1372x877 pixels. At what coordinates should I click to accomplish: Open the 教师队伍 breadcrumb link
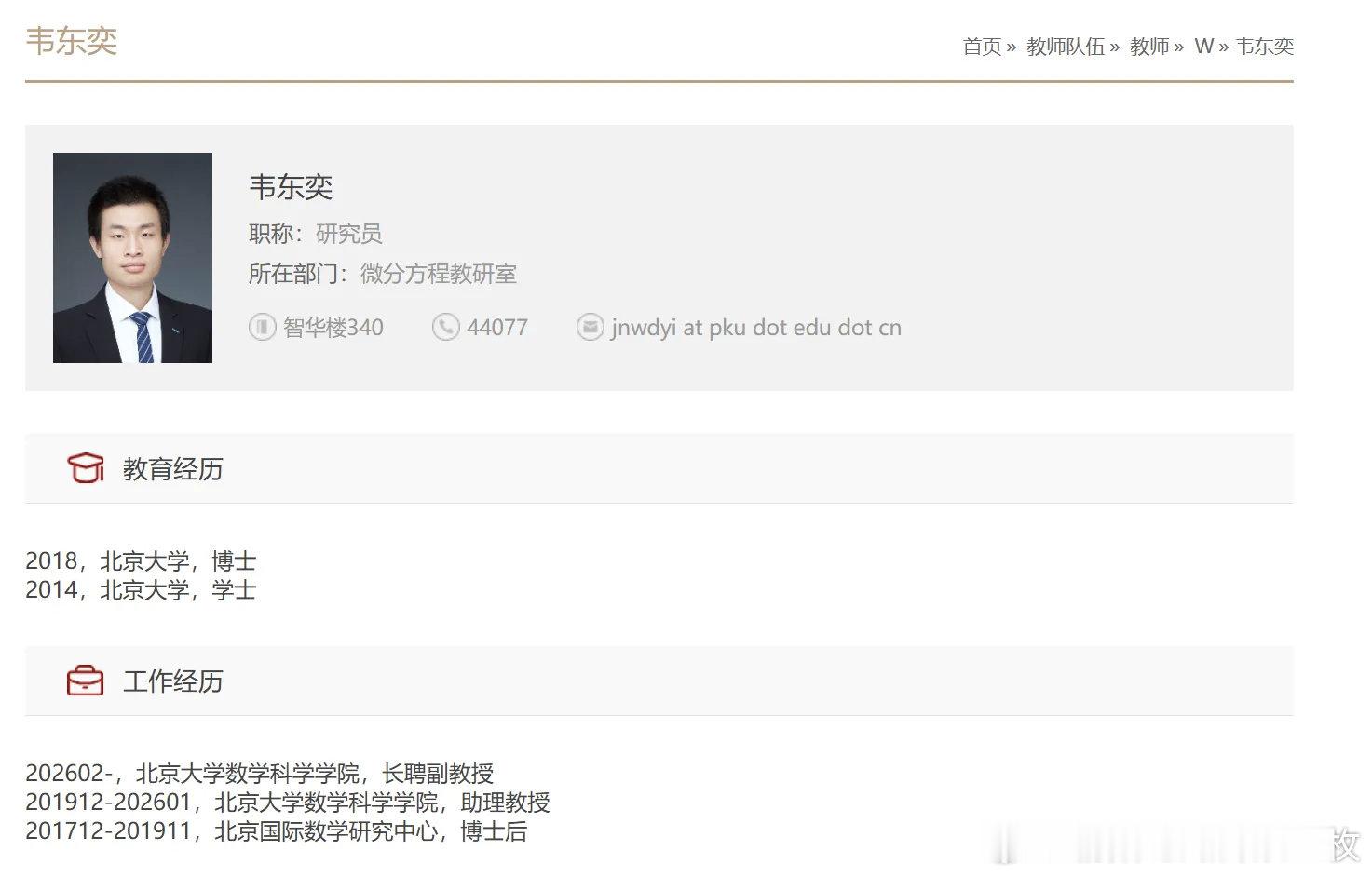[x=1065, y=46]
